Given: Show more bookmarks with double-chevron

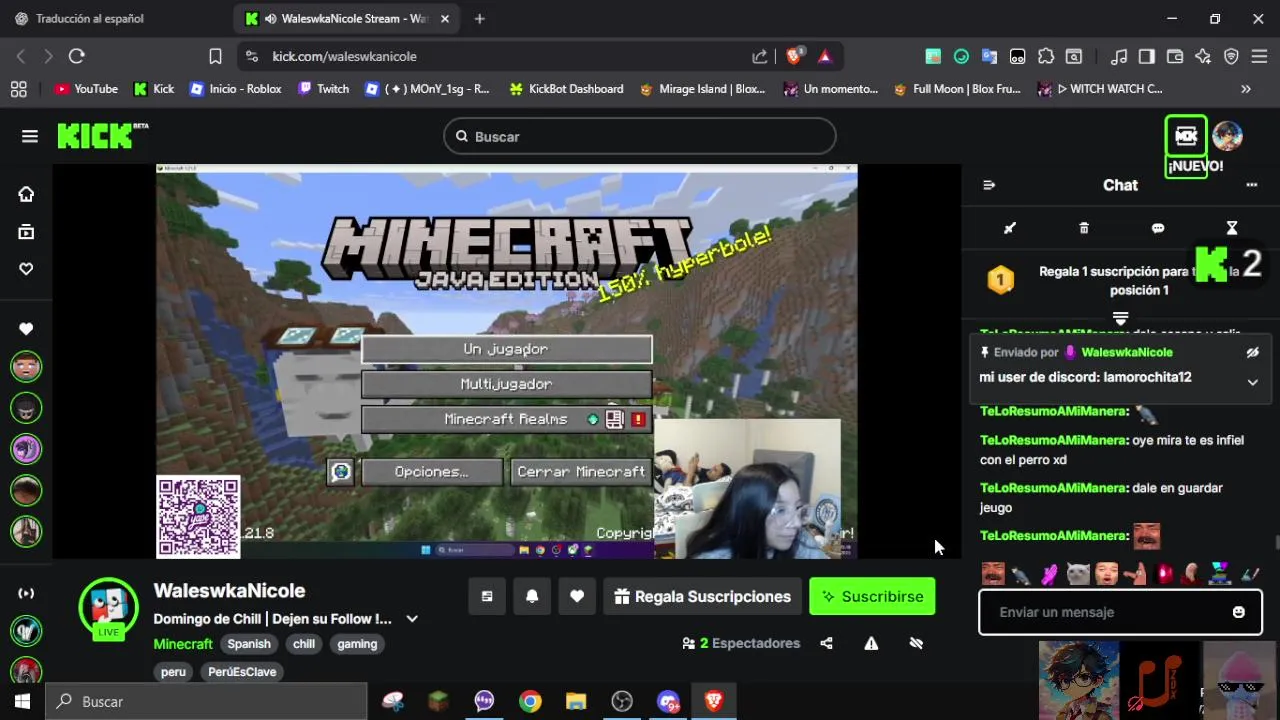Looking at the screenshot, I should [1246, 89].
